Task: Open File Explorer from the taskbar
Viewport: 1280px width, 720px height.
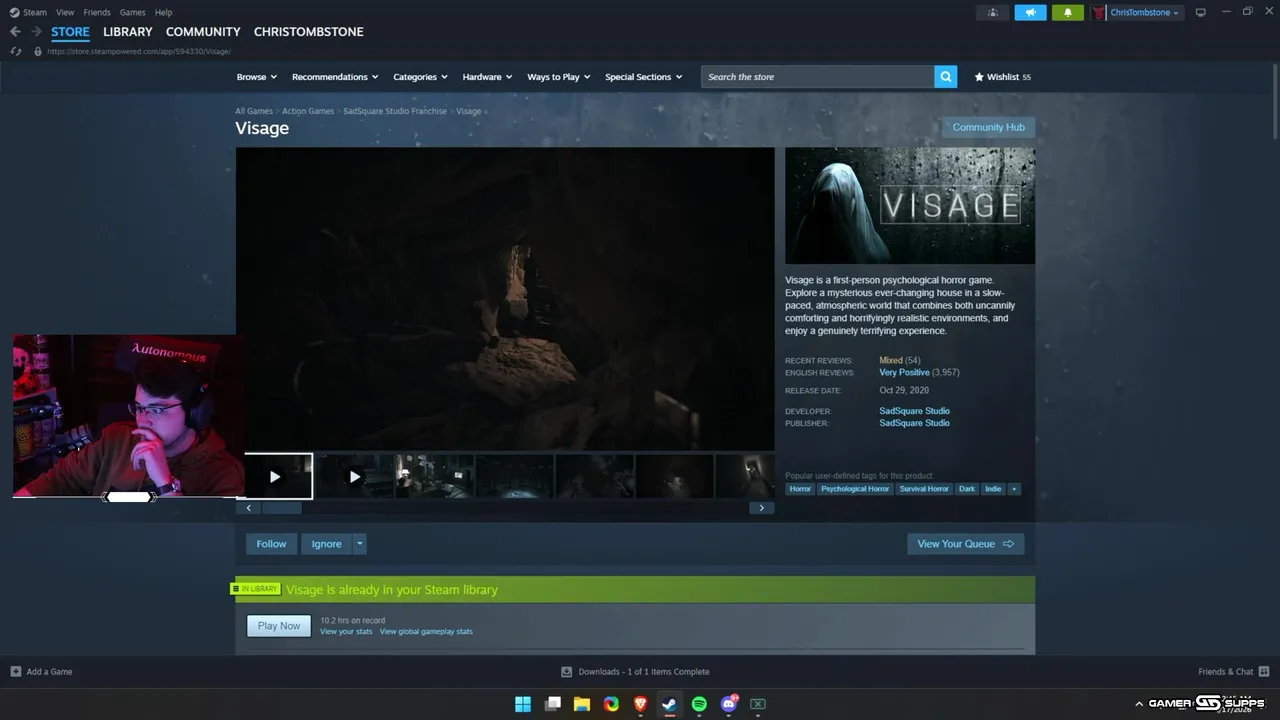Action: click(582, 704)
